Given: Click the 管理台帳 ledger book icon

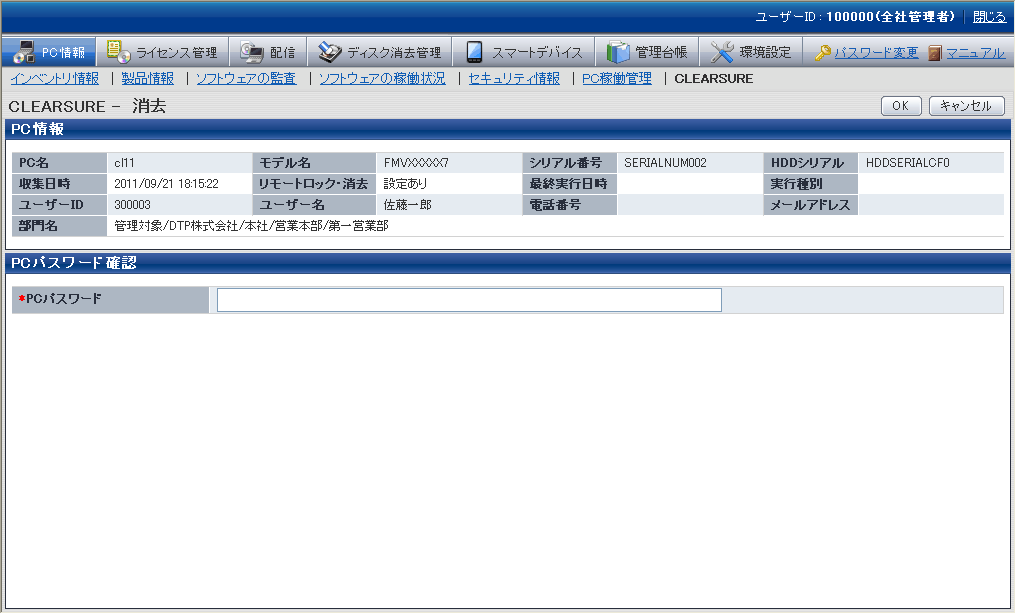Looking at the screenshot, I should [x=618, y=52].
